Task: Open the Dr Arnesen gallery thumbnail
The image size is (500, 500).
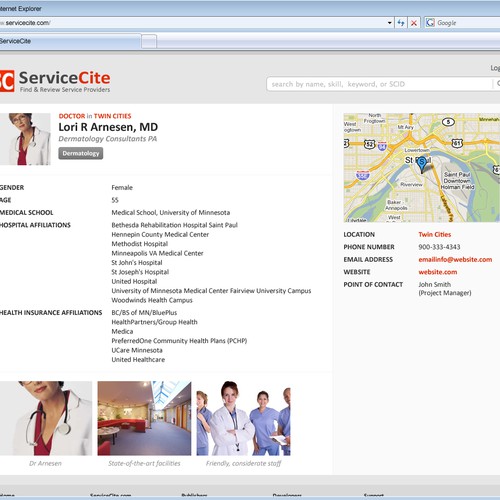Action: pos(46,418)
